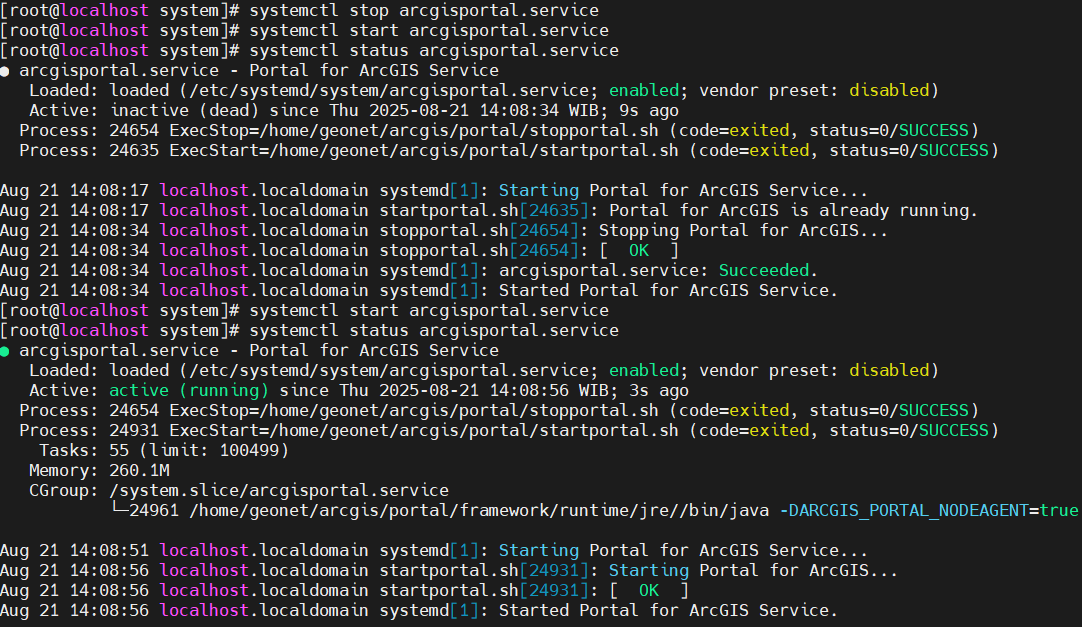Click the 'Aug 21 14:08:51' log timestamp

(x=74, y=550)
